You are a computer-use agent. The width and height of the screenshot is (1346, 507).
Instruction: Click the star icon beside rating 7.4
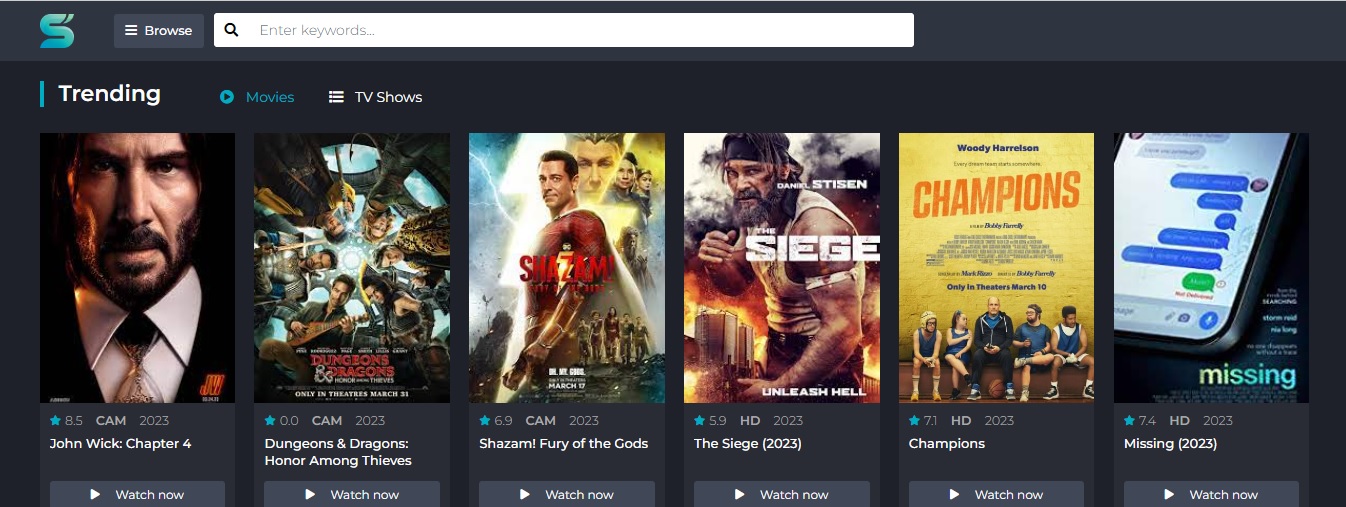pyautogui.click(x=1129, y=420)
